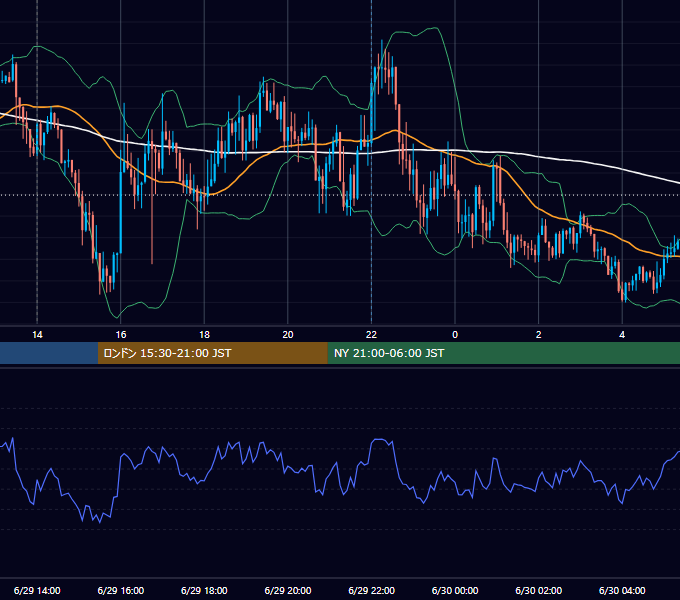This screenshot has height=600, width=680.
Task: Click the 6/29 20:00 date label
Action: point(288,590)
